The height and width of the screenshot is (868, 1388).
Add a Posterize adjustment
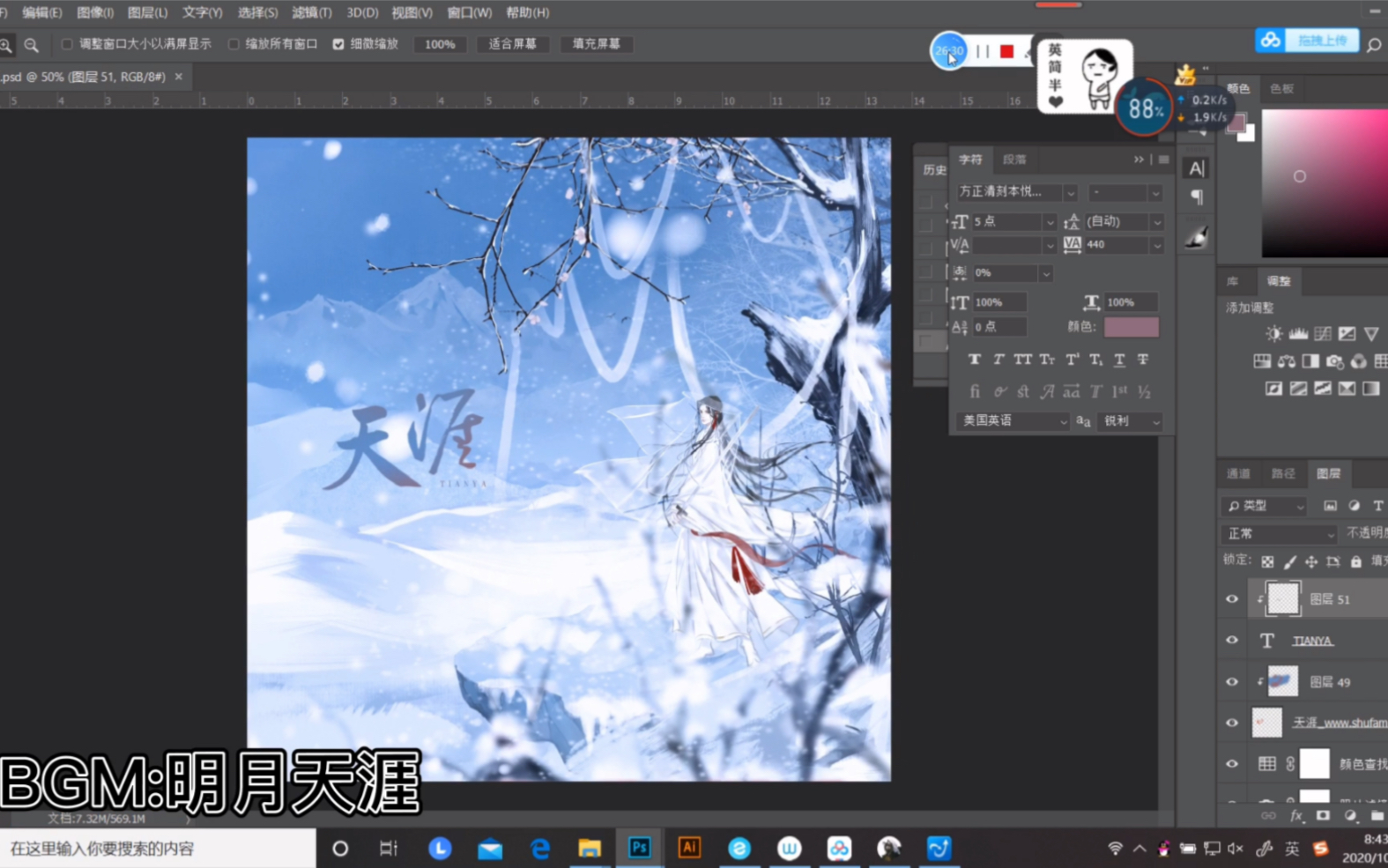tap(1298, 389)
